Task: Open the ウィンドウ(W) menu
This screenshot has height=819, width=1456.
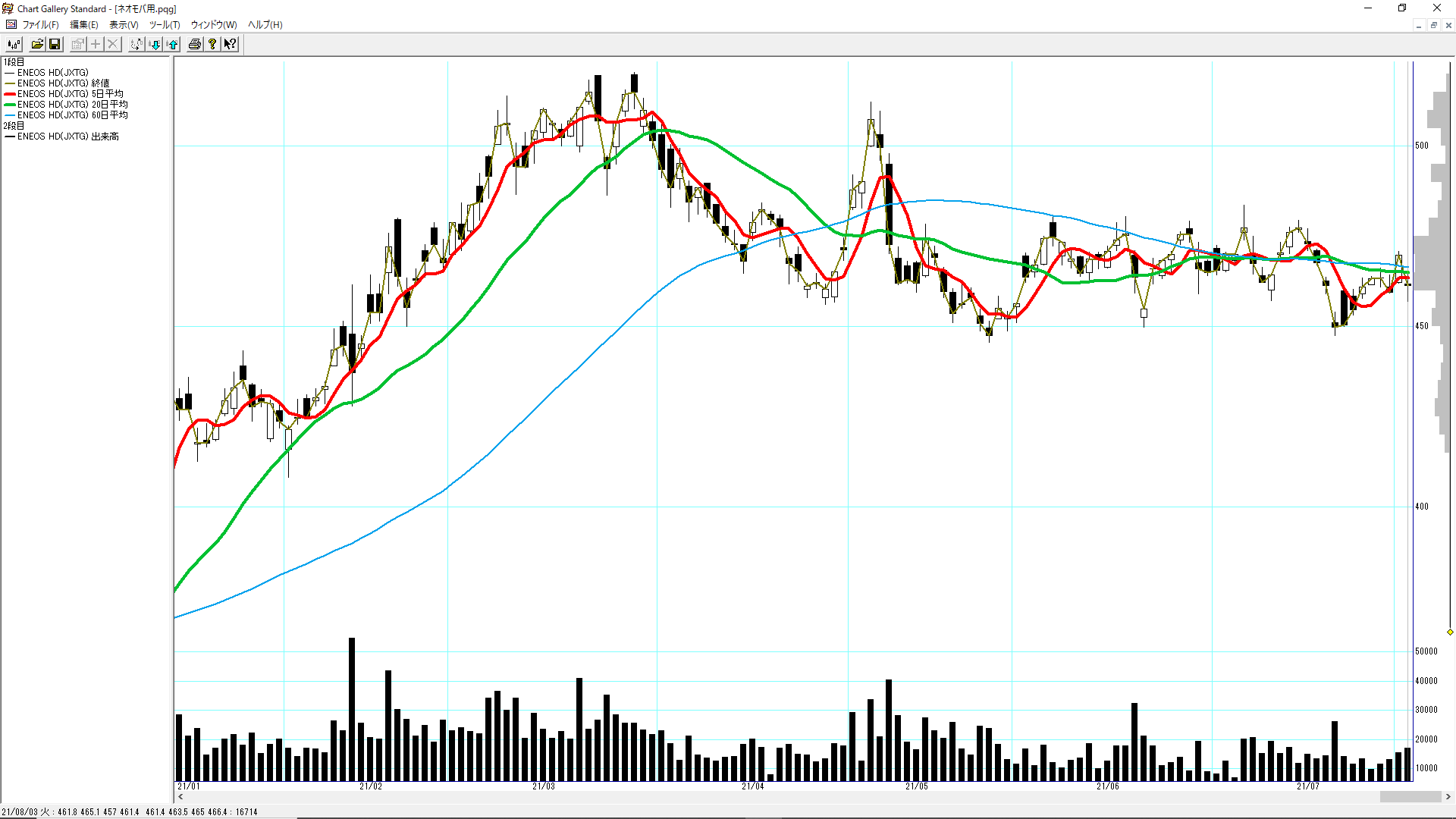Action: pos(214,25)
